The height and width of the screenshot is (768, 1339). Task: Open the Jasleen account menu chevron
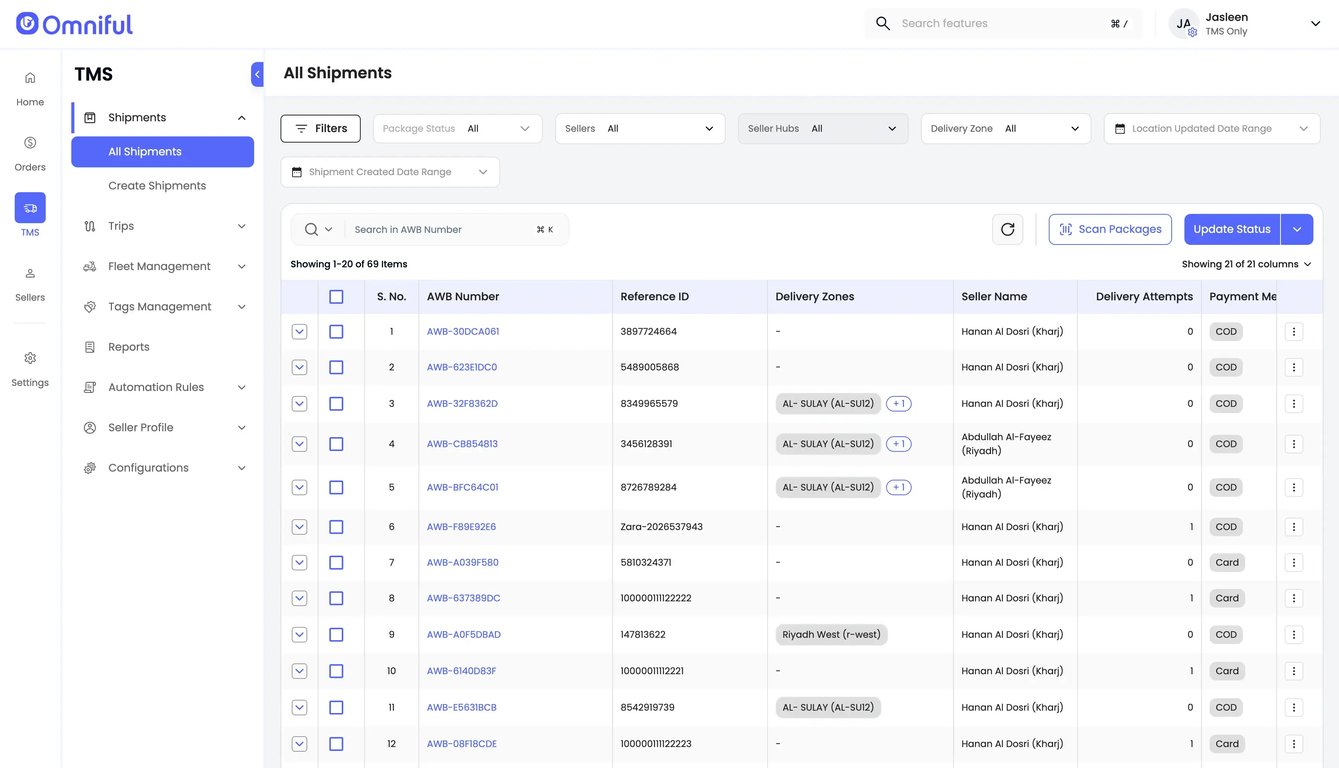point(1315,24)
